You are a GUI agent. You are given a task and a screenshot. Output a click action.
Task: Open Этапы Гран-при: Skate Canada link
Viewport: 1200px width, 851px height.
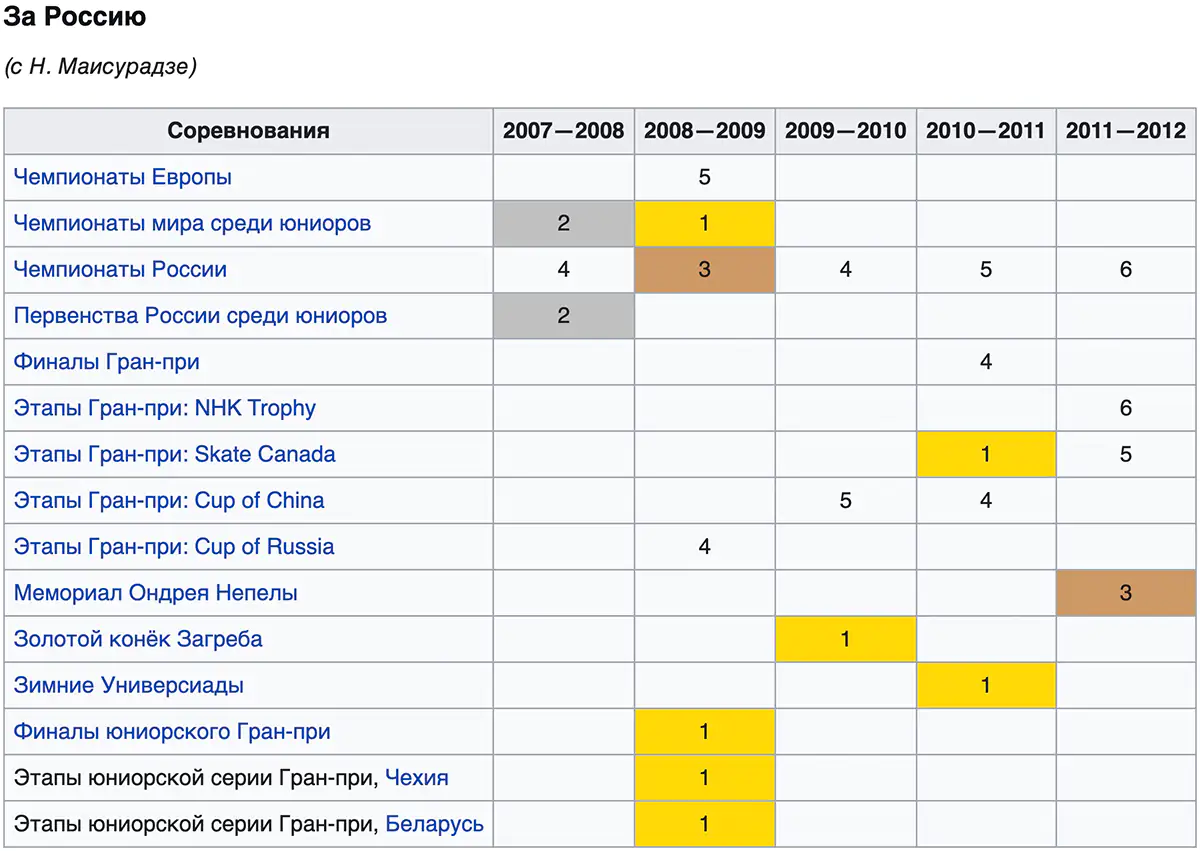pyautogui.click(x=175, y=455)
